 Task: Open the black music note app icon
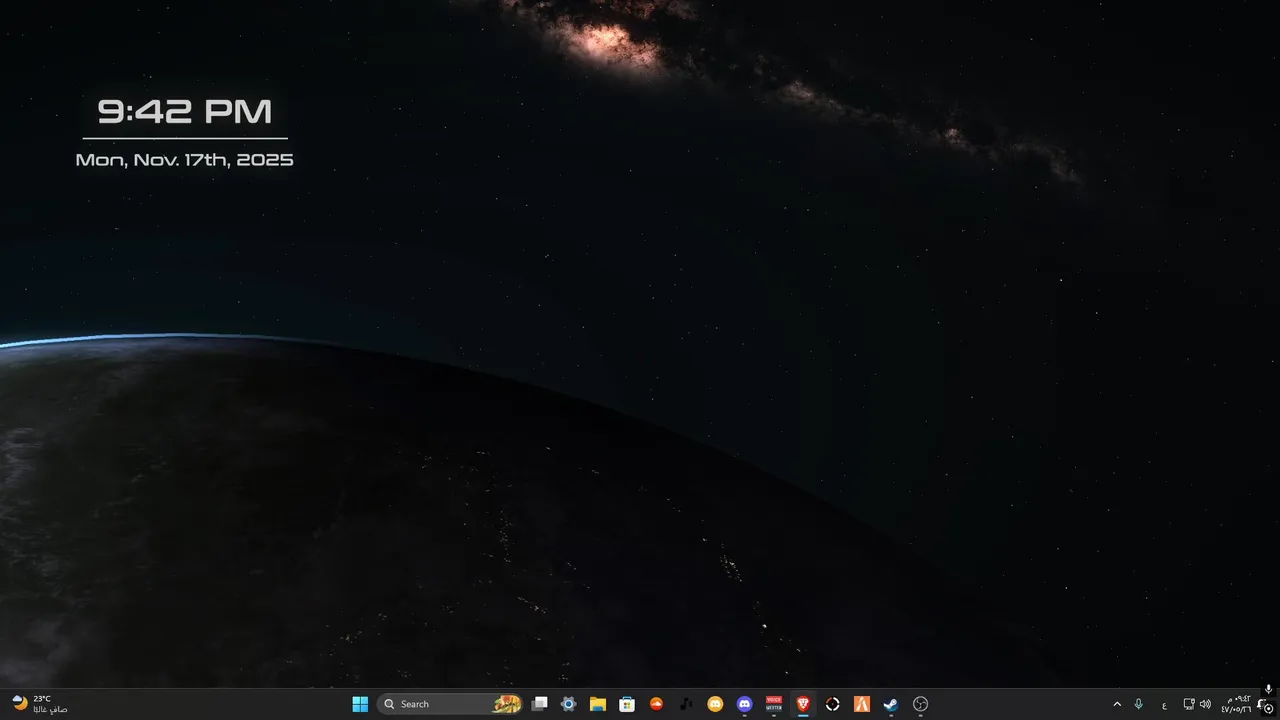[x=686, y=704]
